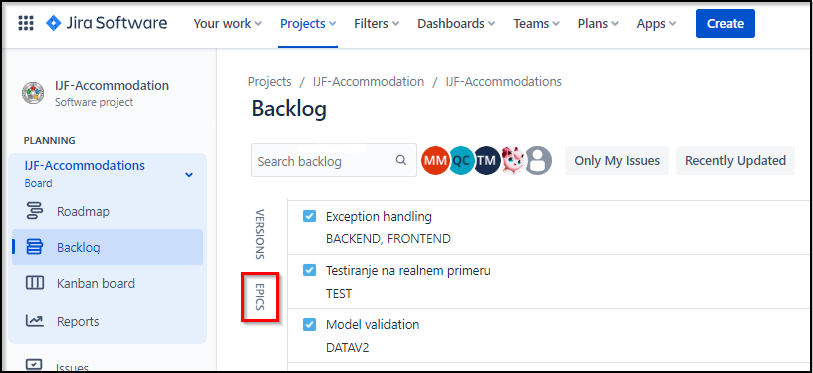This screenshot has width=813, height=373.
Task: Click the Create button
Action: (725, 23)
